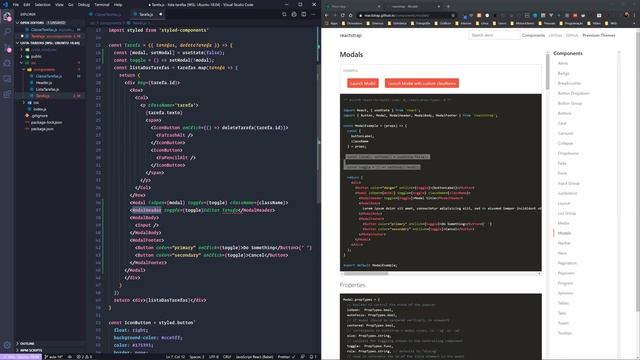
Task: Open the Debug menu in VS Code
Action: (84, 4)
